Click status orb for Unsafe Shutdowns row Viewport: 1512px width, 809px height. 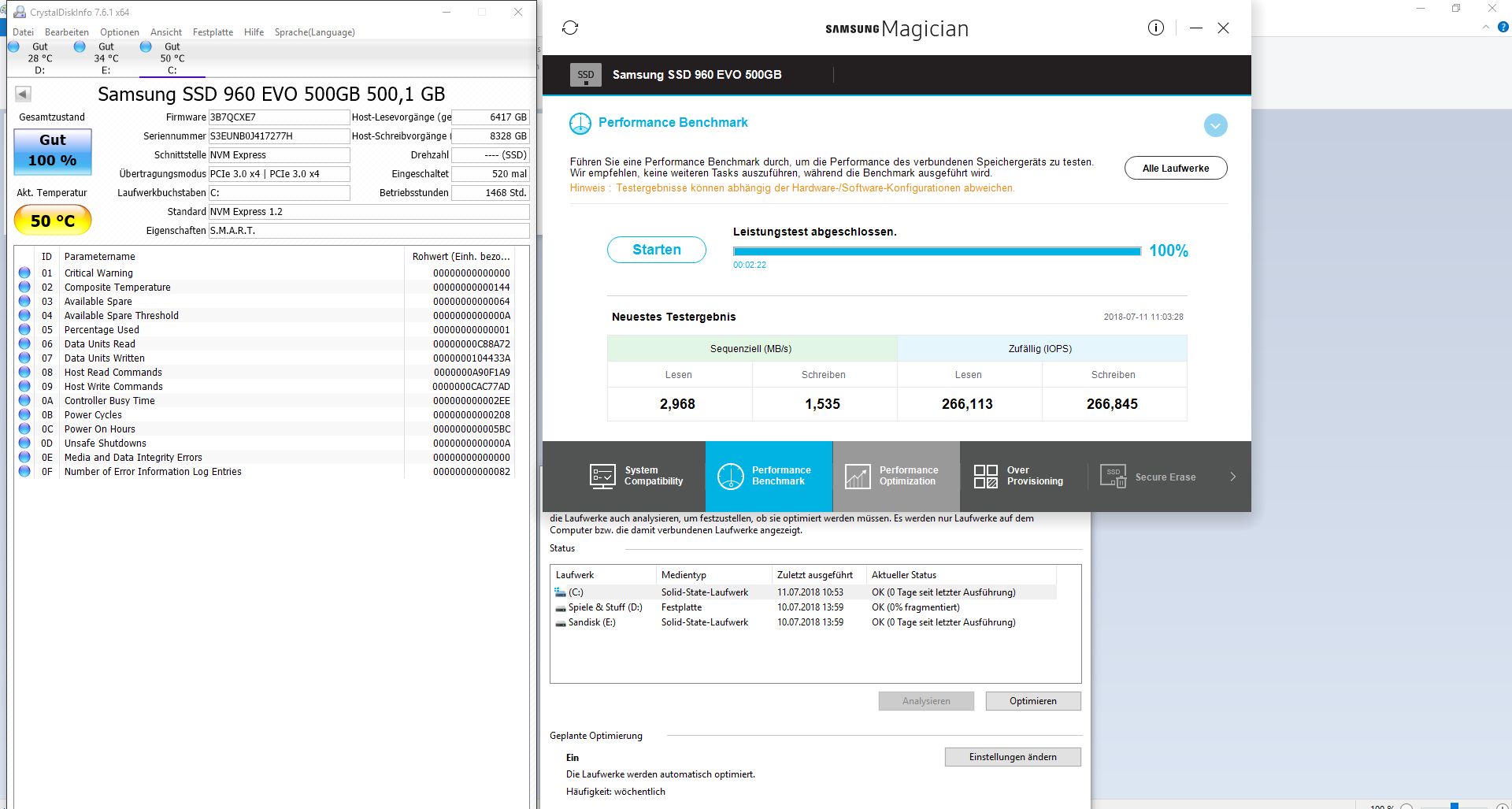[x=24, y=443]
